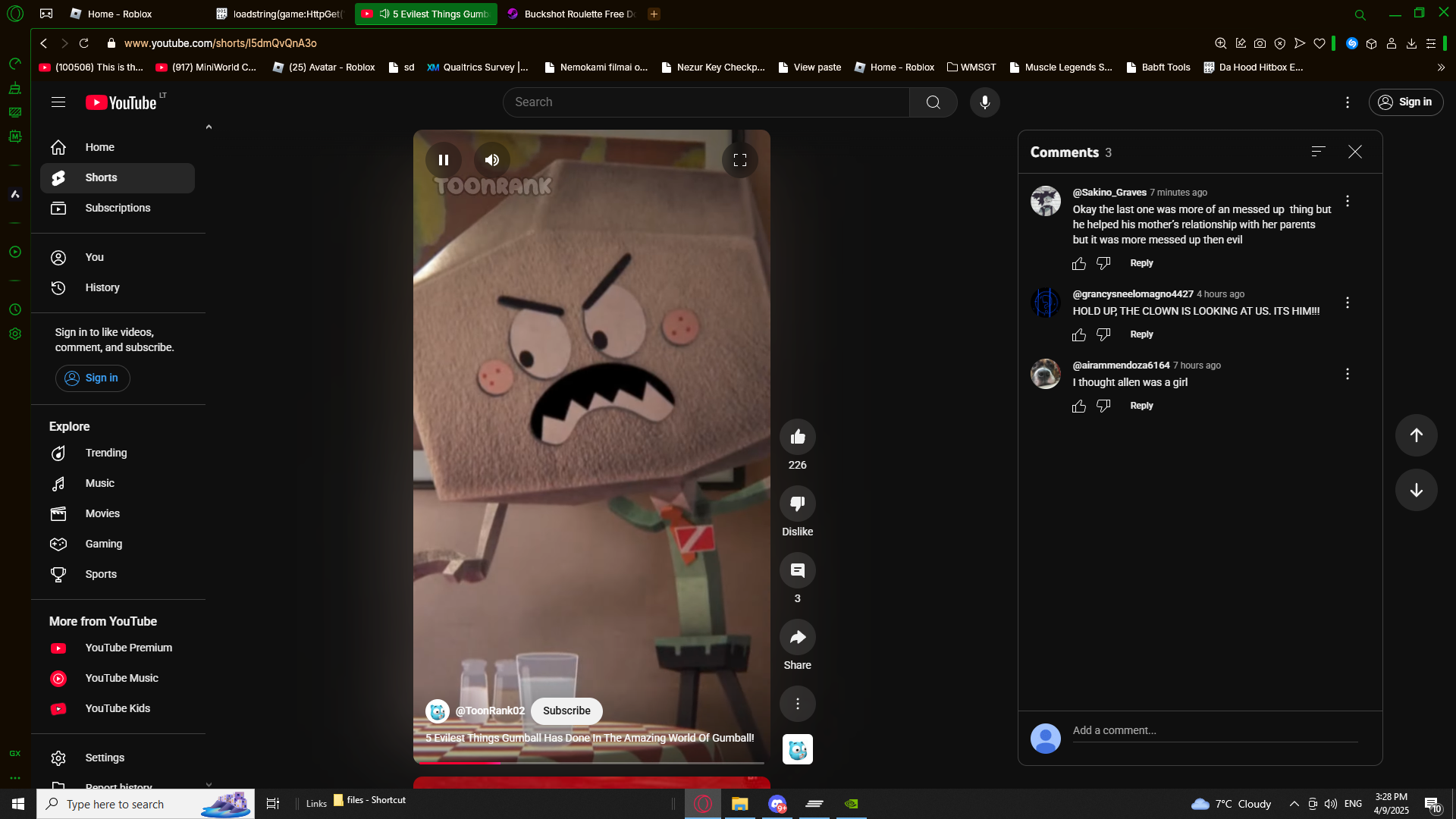Reply to @Sakino_Graves comment

[1141, 263]
